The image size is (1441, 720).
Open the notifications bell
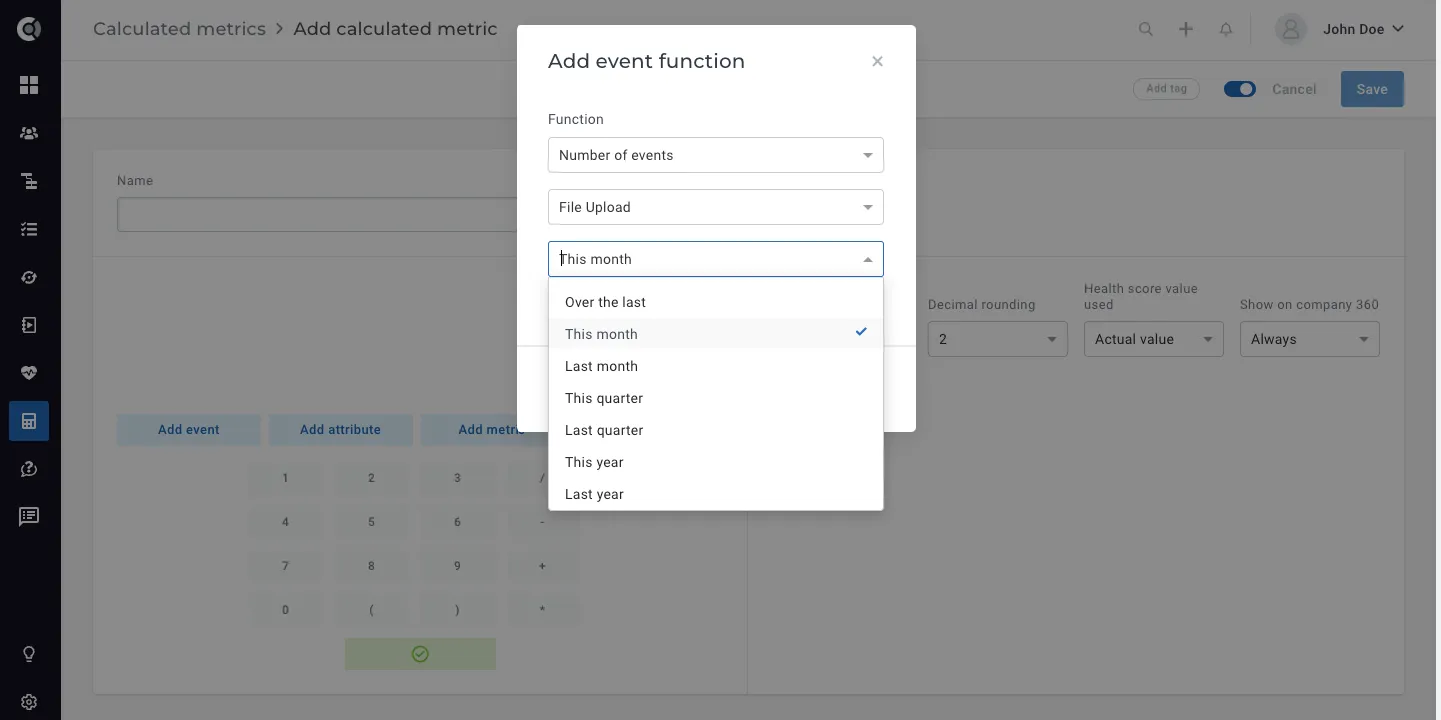tap(1226, 29)
